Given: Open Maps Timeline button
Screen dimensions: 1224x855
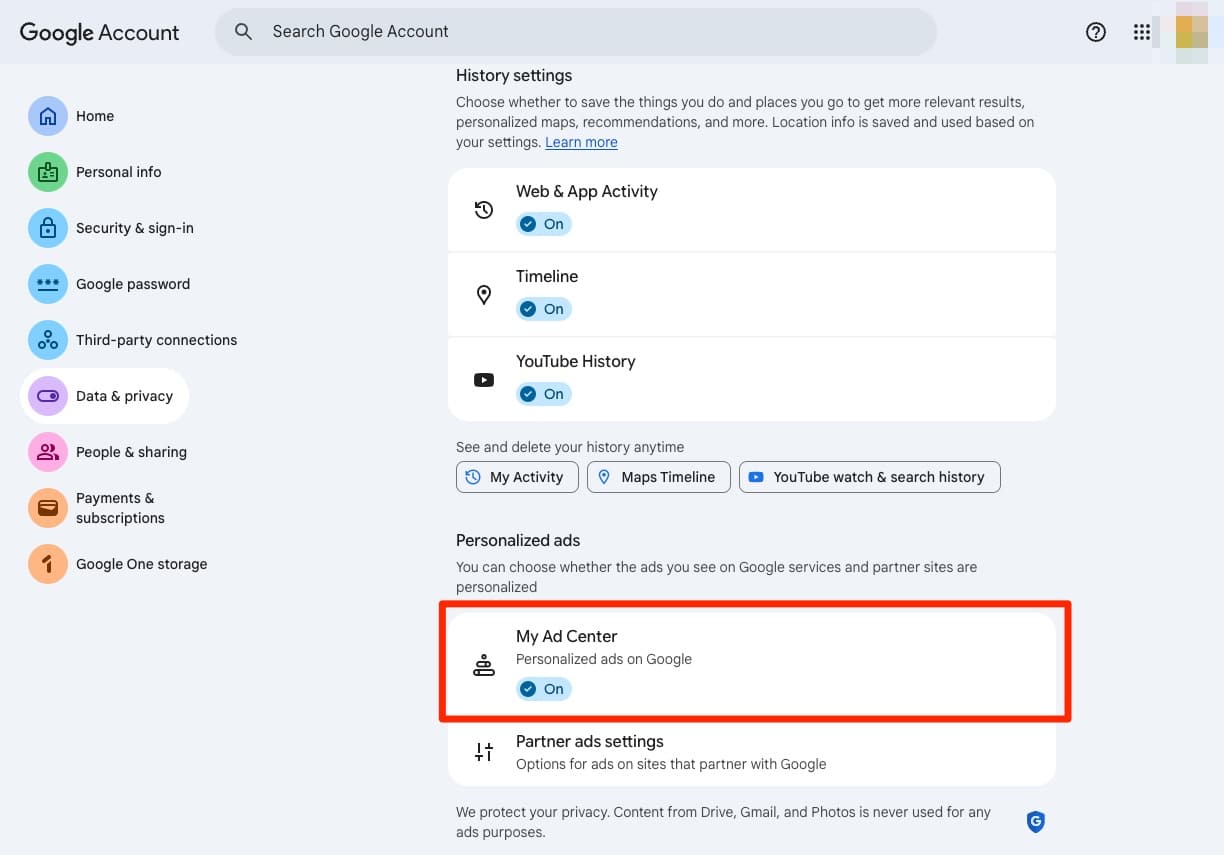Looking at the screenshot, I should (659, 477).
